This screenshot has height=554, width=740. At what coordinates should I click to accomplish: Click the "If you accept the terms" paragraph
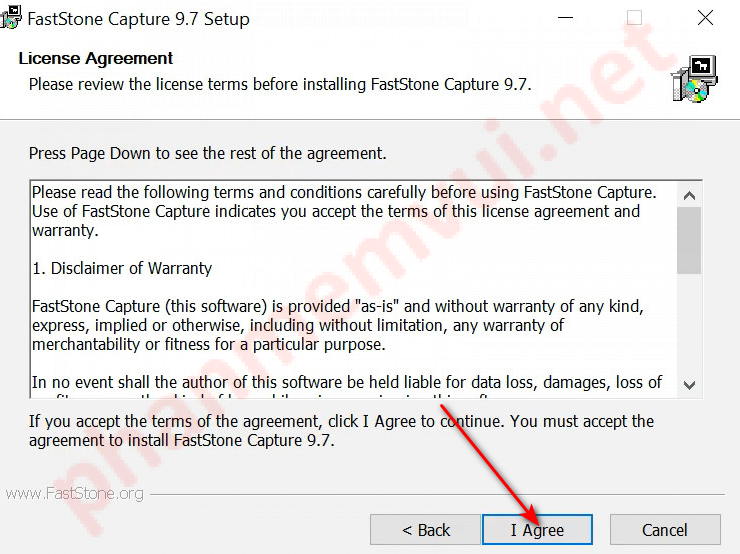click(341, 430)
